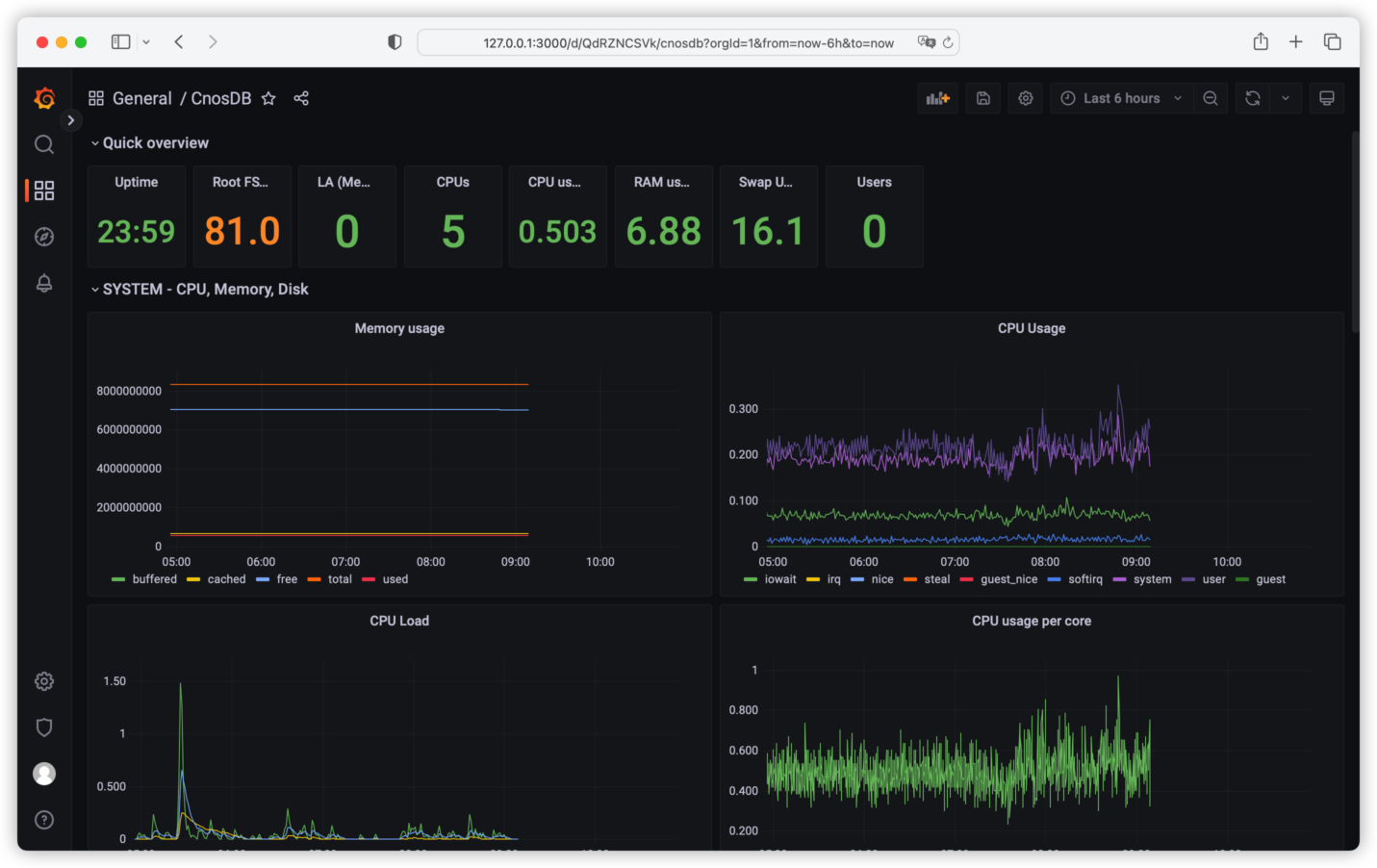The height and width of the screenshot is (868, 1377).
Task: Open the General folder breadcrumb
Action: [x=141, y=98]
